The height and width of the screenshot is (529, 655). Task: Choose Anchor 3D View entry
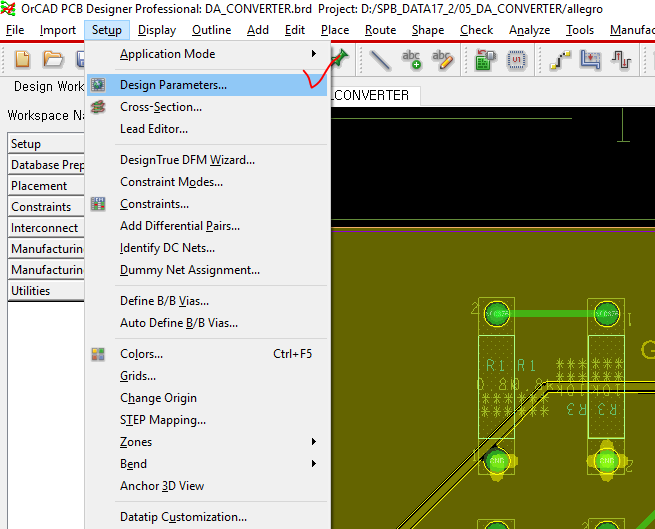pos(207,486)
